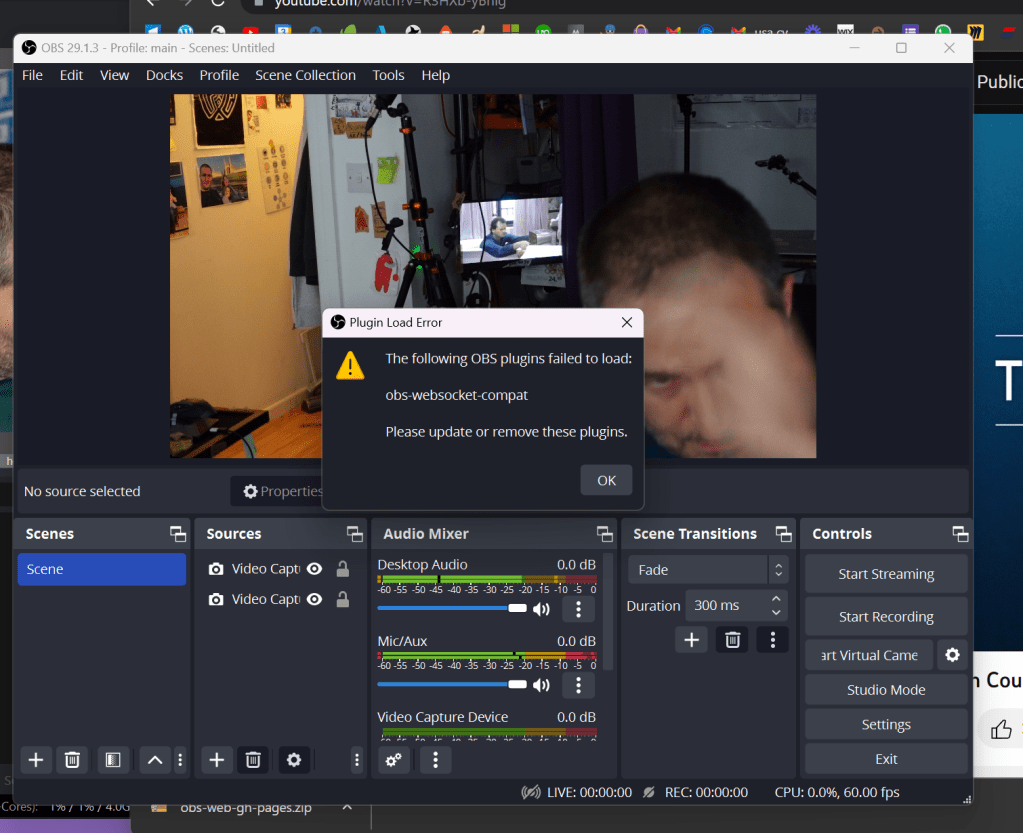Move scene up with arrow icon
1023x833 pixels.
pyautogui.click(x=155, y=760)
